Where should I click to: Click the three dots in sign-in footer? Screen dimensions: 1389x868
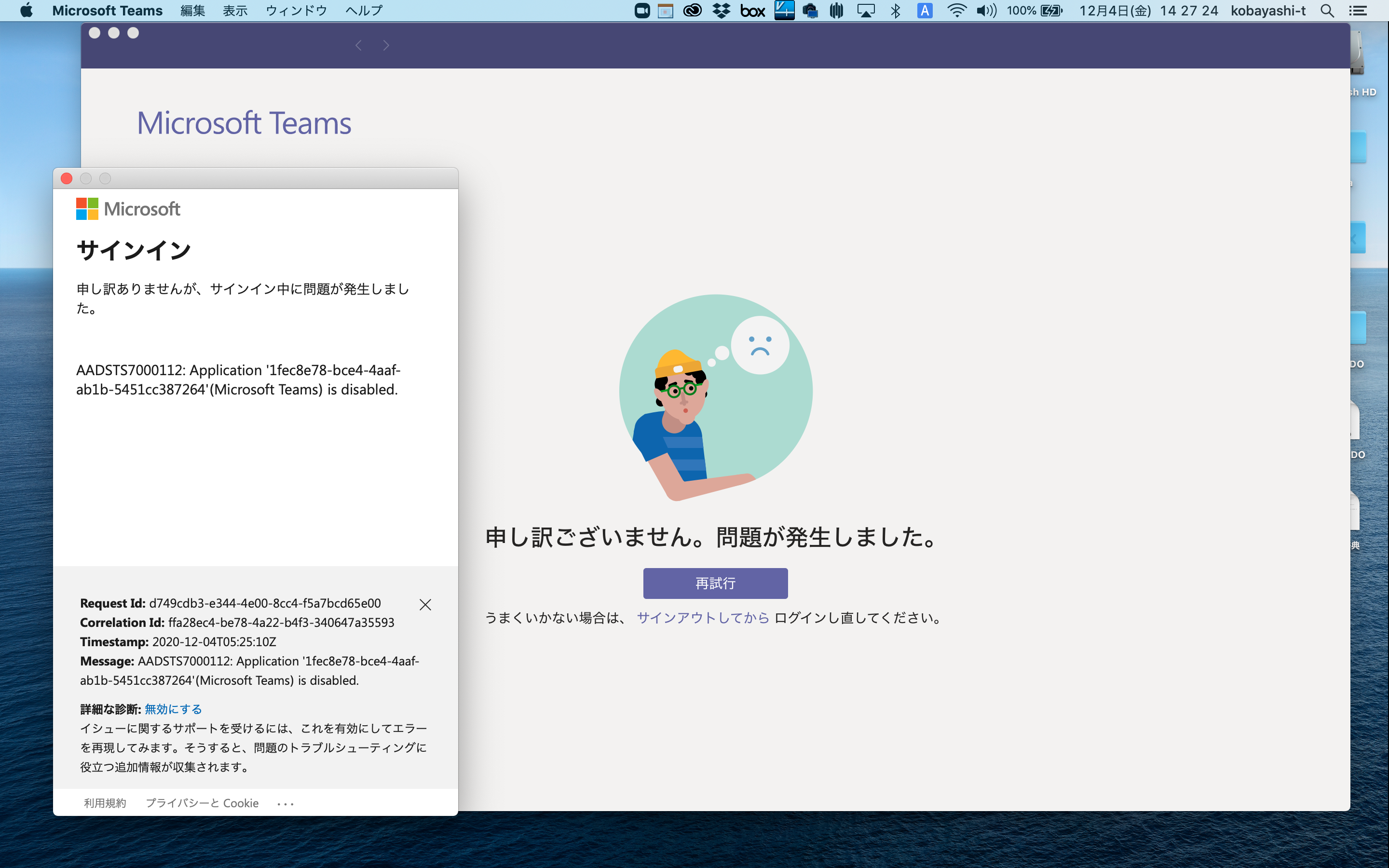pos(285,804)
